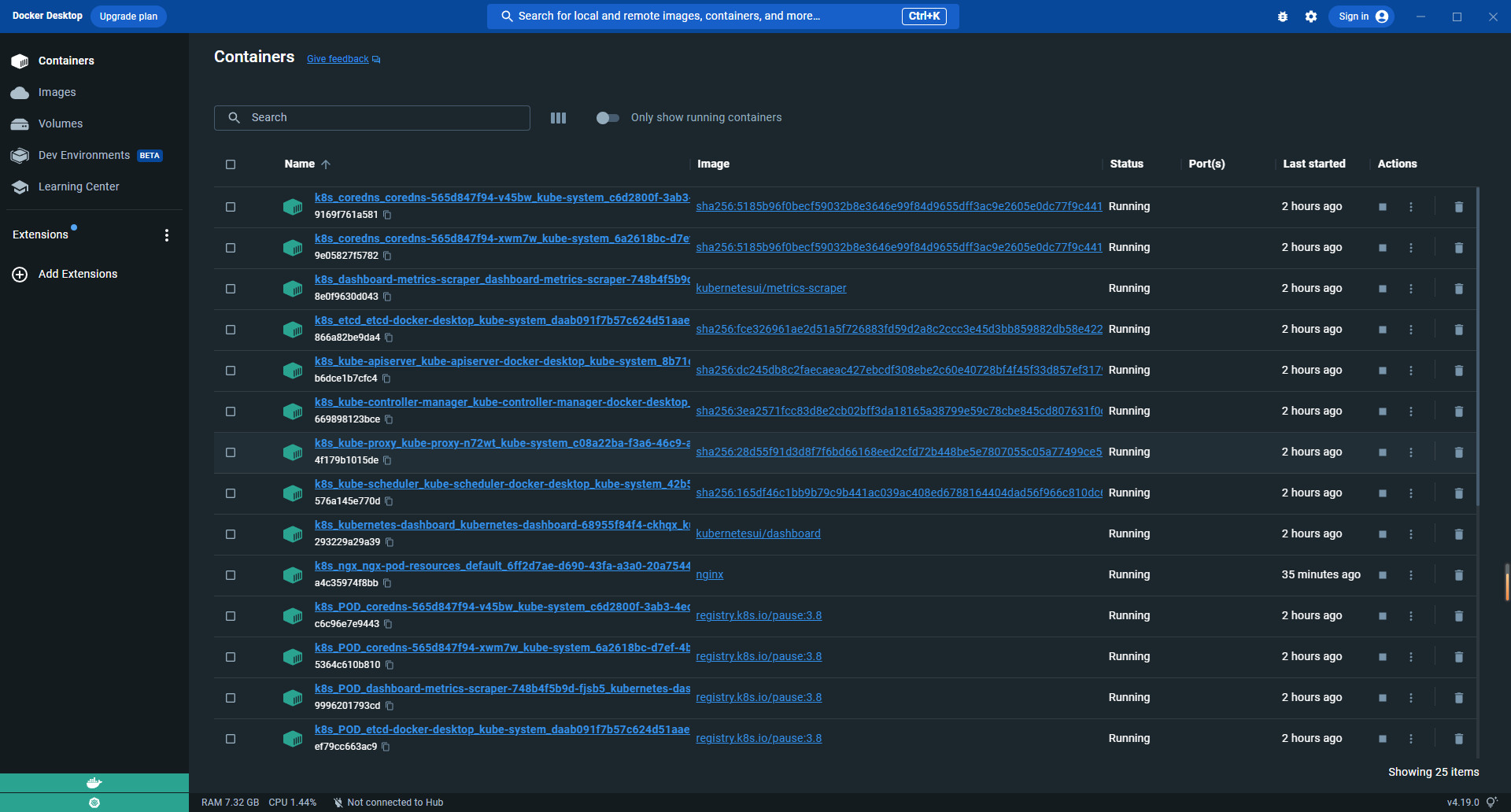
Task: Delete the k8s_kube-apiserver container
Action: click(x=1458, y=371)
